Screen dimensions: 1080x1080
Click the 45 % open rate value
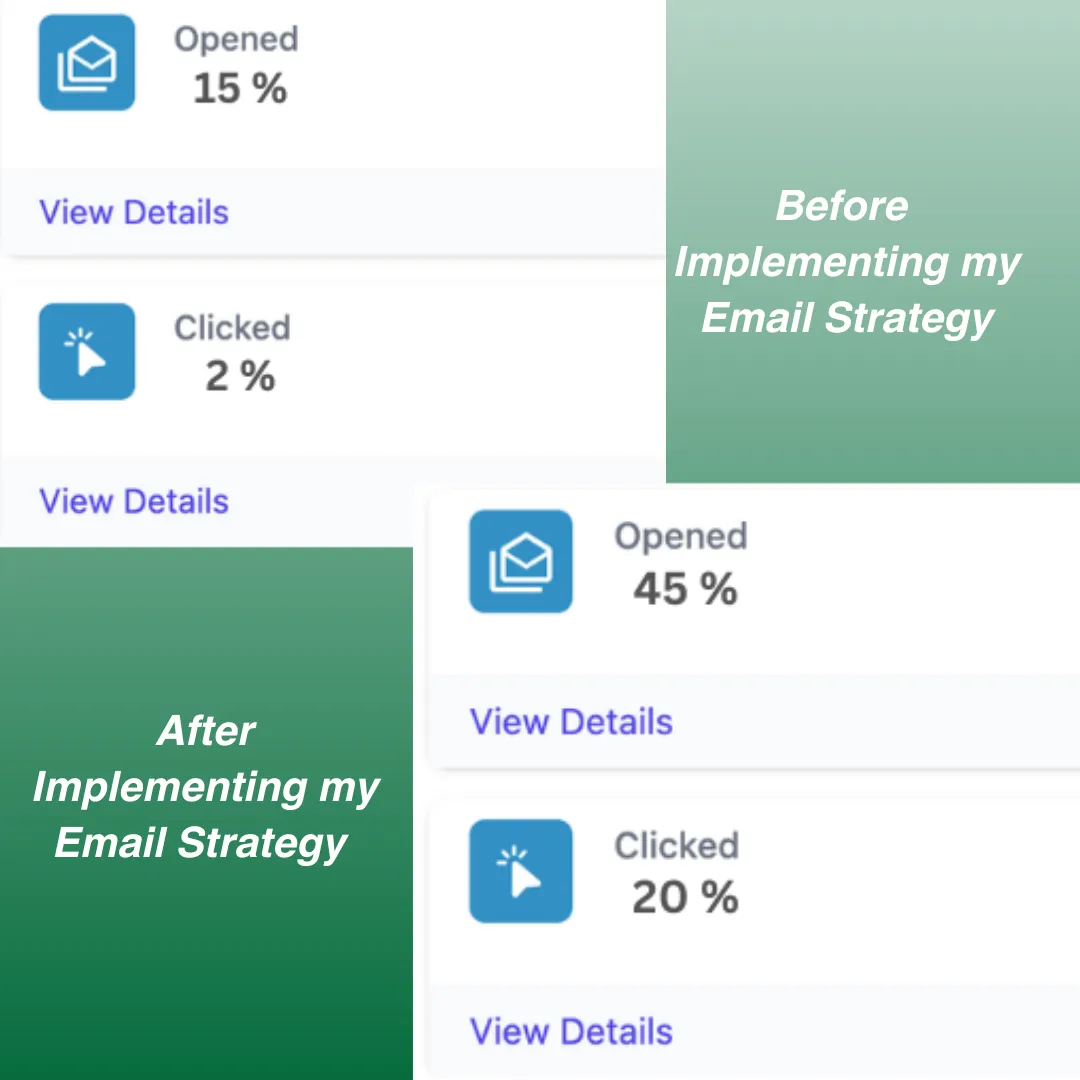pos(685,589)
